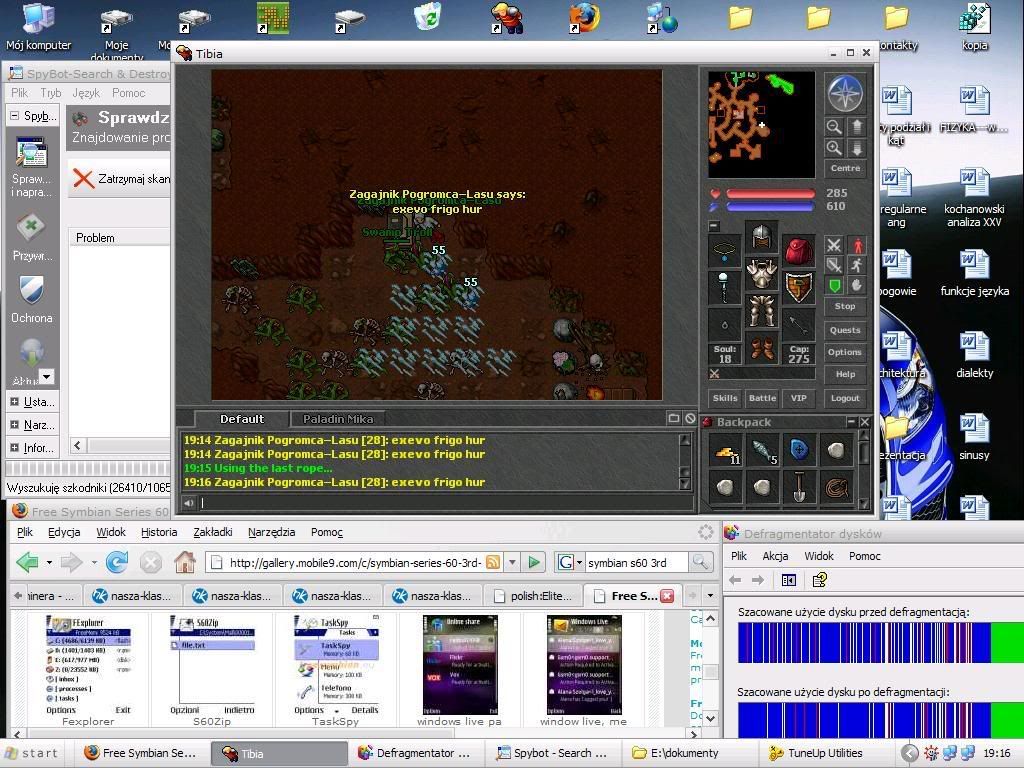
Task: Enable defensive green shield mode in Tibia
Action: click(834, 285)
